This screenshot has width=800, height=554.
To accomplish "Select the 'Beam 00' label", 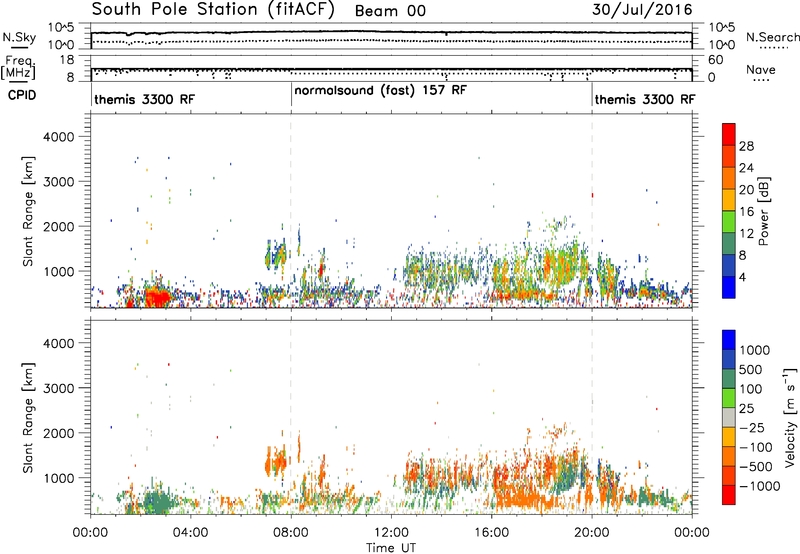I will click(390, 11).
